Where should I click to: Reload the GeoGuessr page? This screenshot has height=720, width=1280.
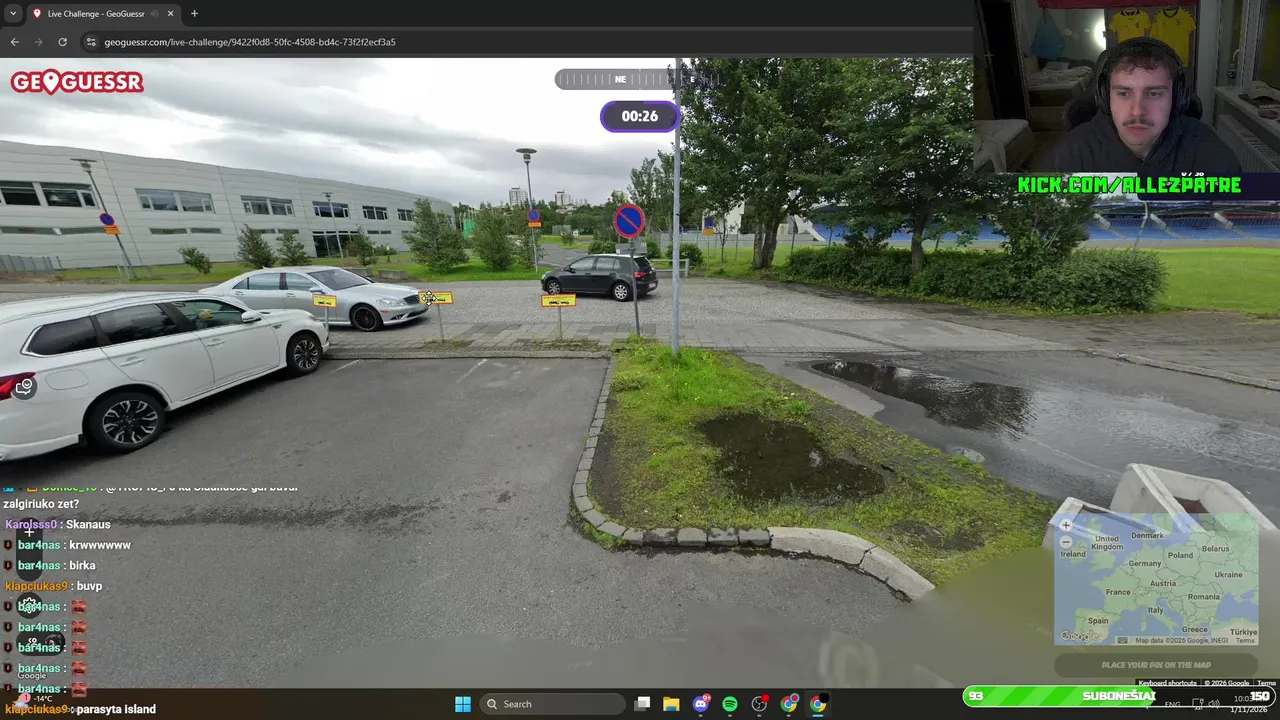(x=62, y=42)
